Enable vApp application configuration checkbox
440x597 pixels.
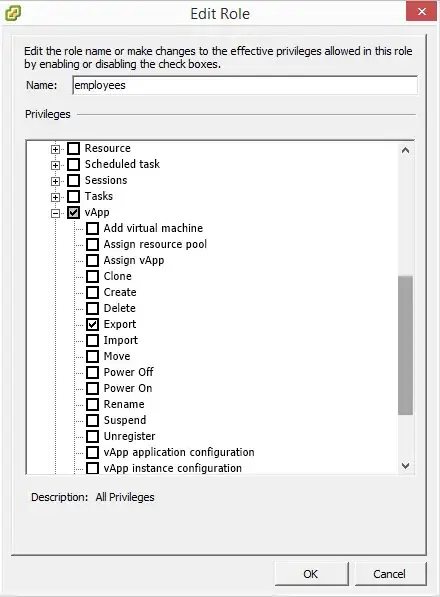tap(92, 452)
